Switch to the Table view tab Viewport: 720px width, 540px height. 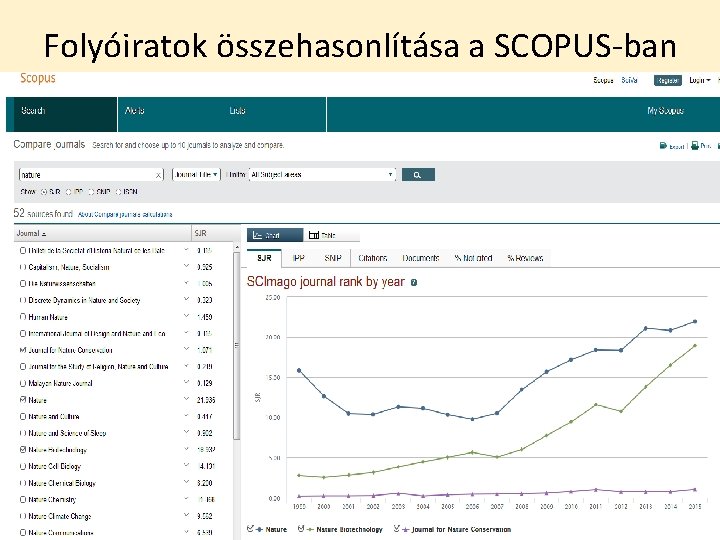[332, 235]
